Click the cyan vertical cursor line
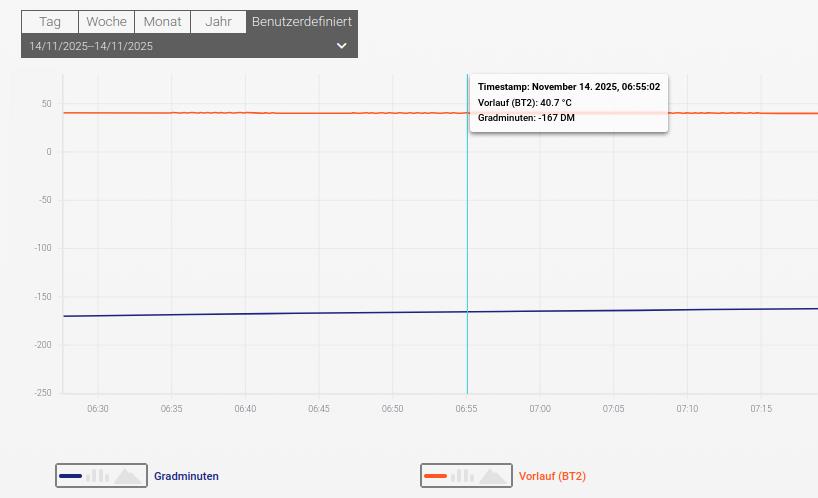Viewport: 818px width, 498px height. point(467,250)
